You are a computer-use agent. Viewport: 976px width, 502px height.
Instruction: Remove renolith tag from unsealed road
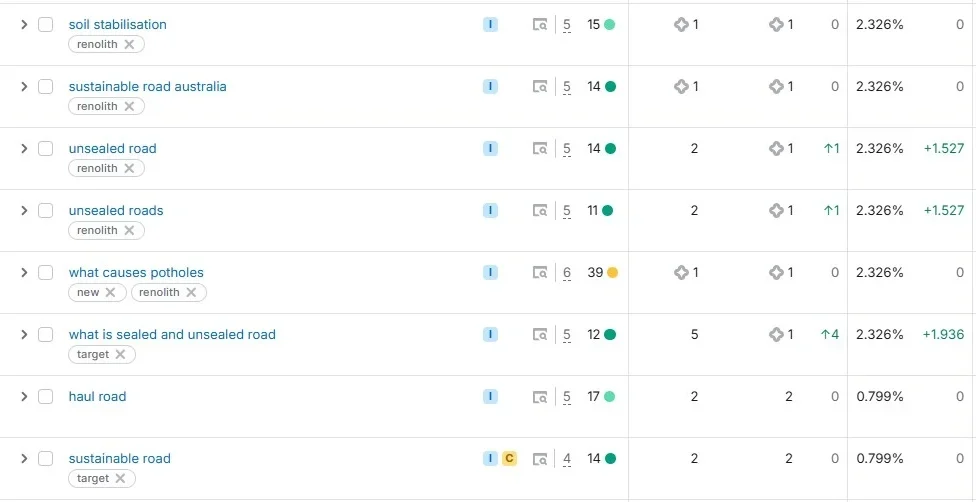tap(129, 168)
